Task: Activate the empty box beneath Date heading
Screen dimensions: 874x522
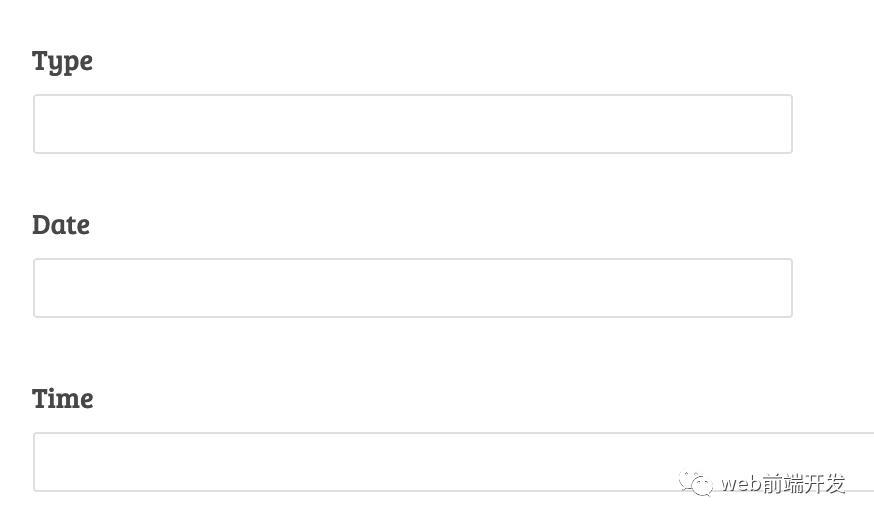Action: (x=412, y=288)
